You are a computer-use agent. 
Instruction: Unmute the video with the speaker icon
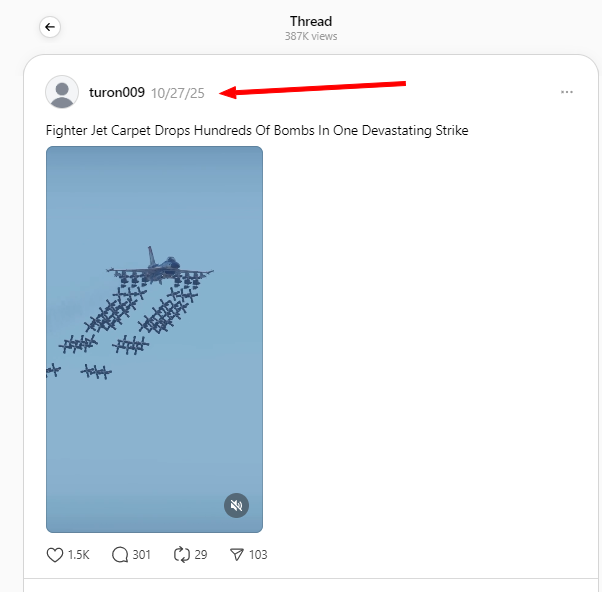pyautogui.click(x=236, y=506)
